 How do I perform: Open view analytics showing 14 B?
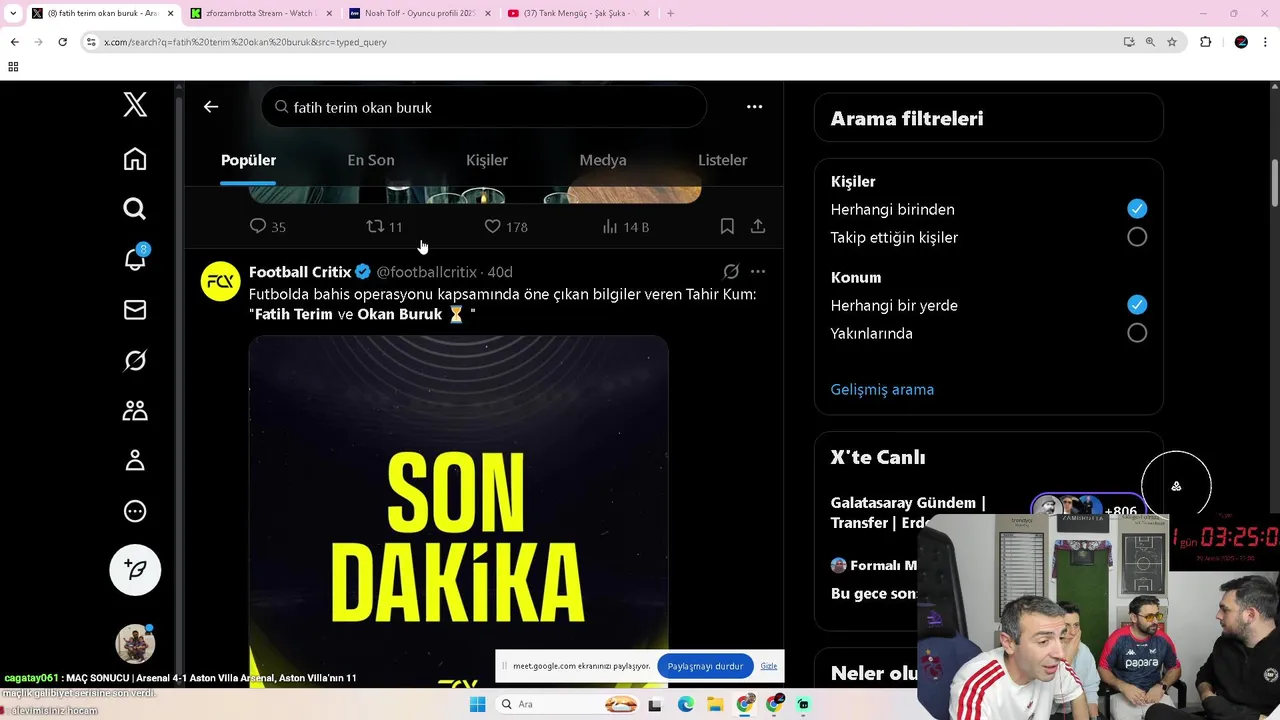626,227
